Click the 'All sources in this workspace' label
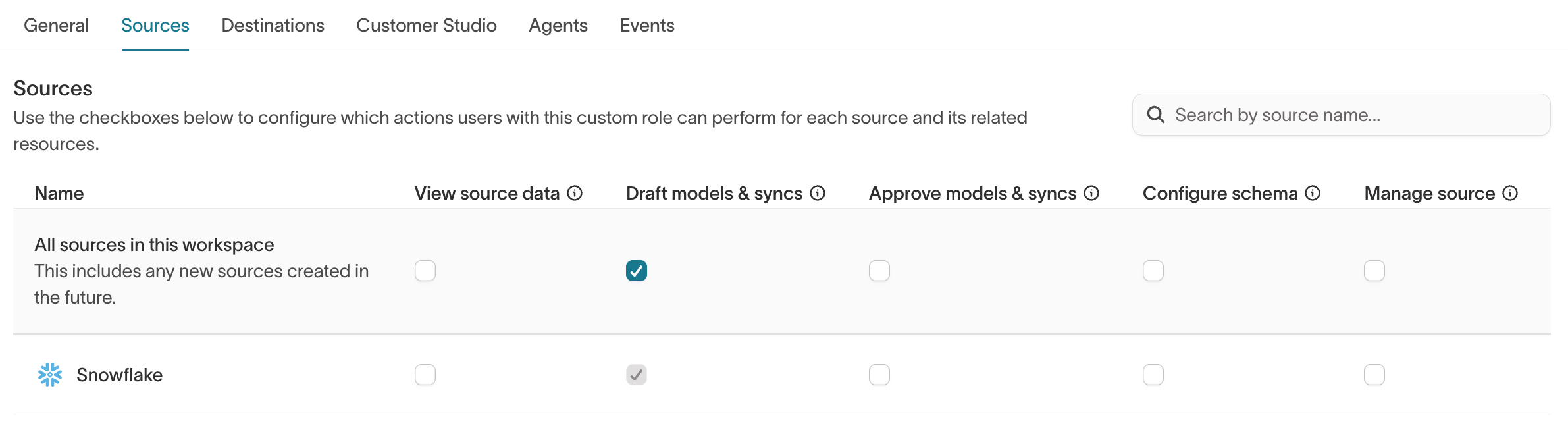The width and height of the screenshot is (1568, 428). click(154, 244)
